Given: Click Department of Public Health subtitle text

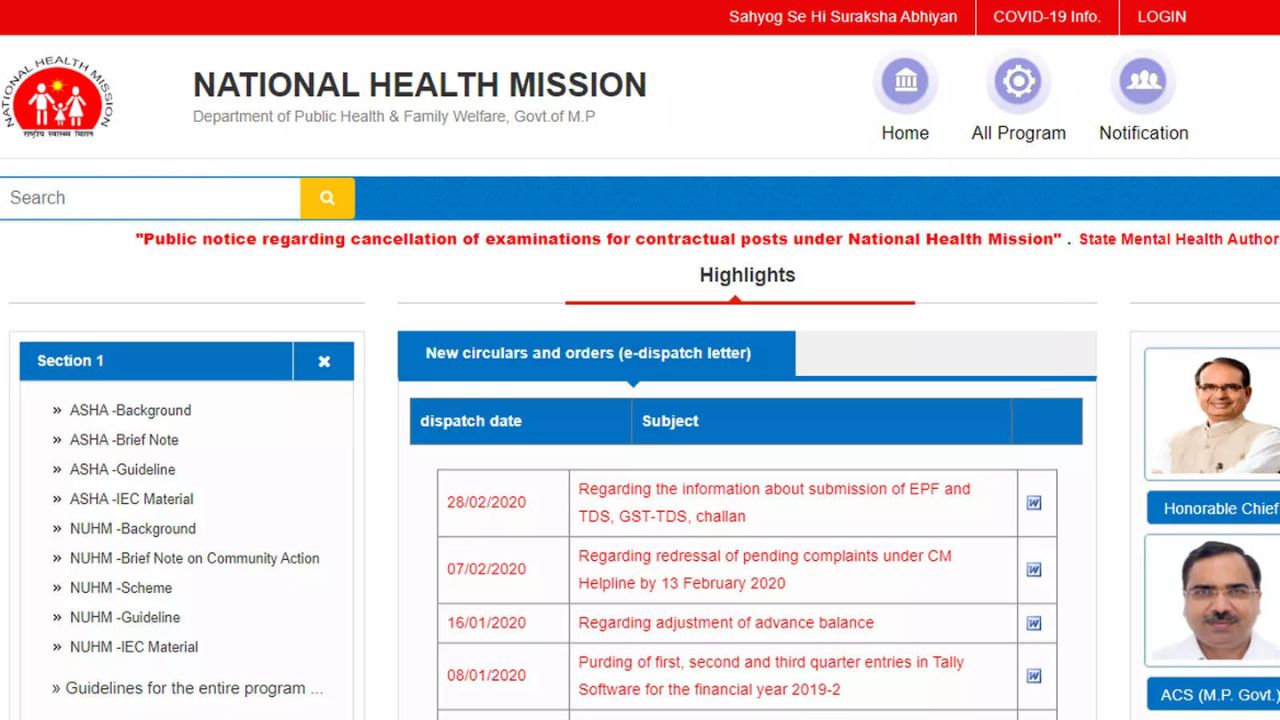Looking at the screenshot, I should pyautogui.click(x=394, y=117).
